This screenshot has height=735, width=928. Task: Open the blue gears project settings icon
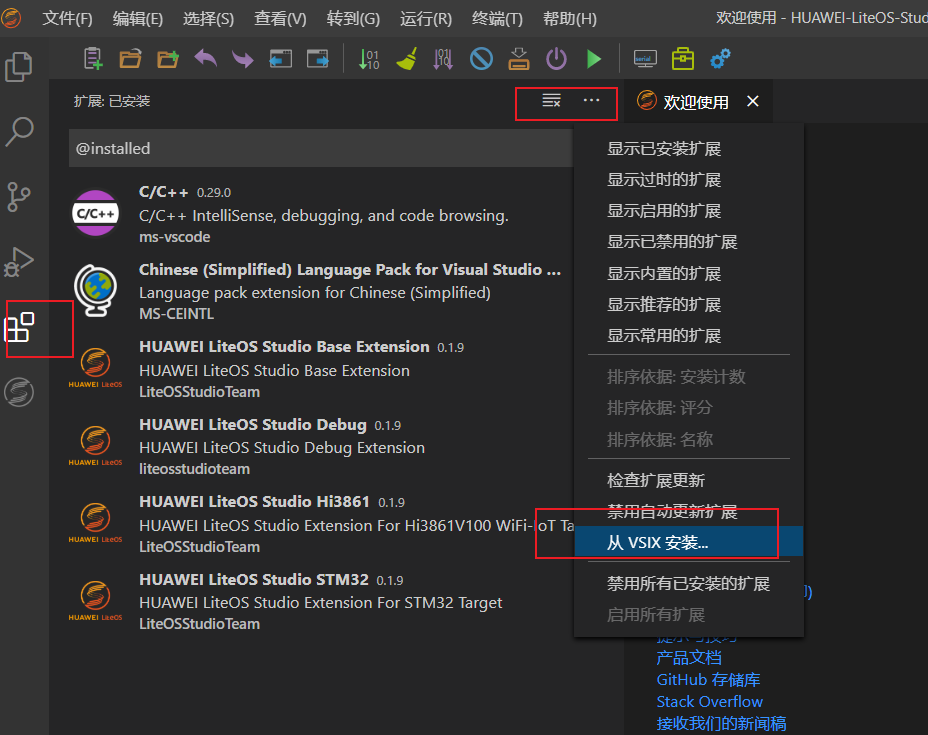[x=720, y=59]
